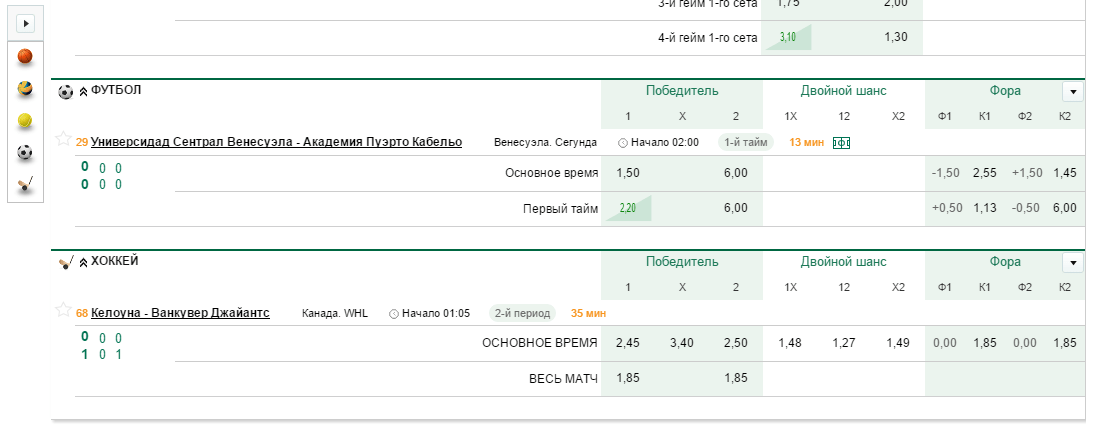Select the 2,20 odds for Первый тайм

pyautogui.click(x=628, y=208)
